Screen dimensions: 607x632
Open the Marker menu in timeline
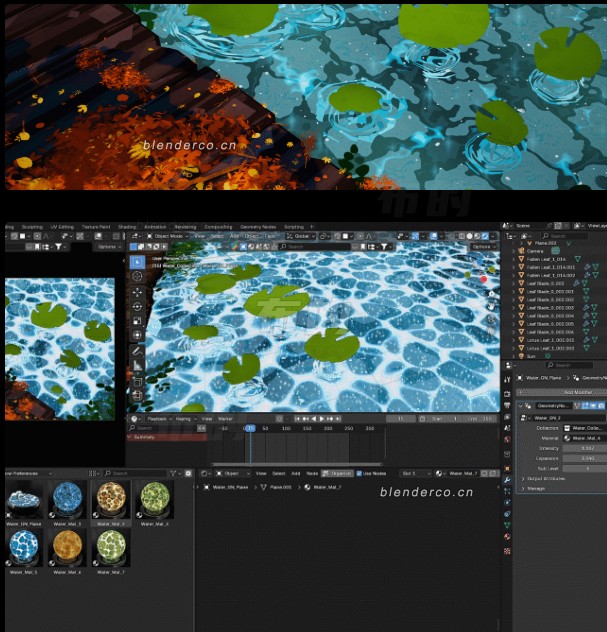tap(225, 419)
